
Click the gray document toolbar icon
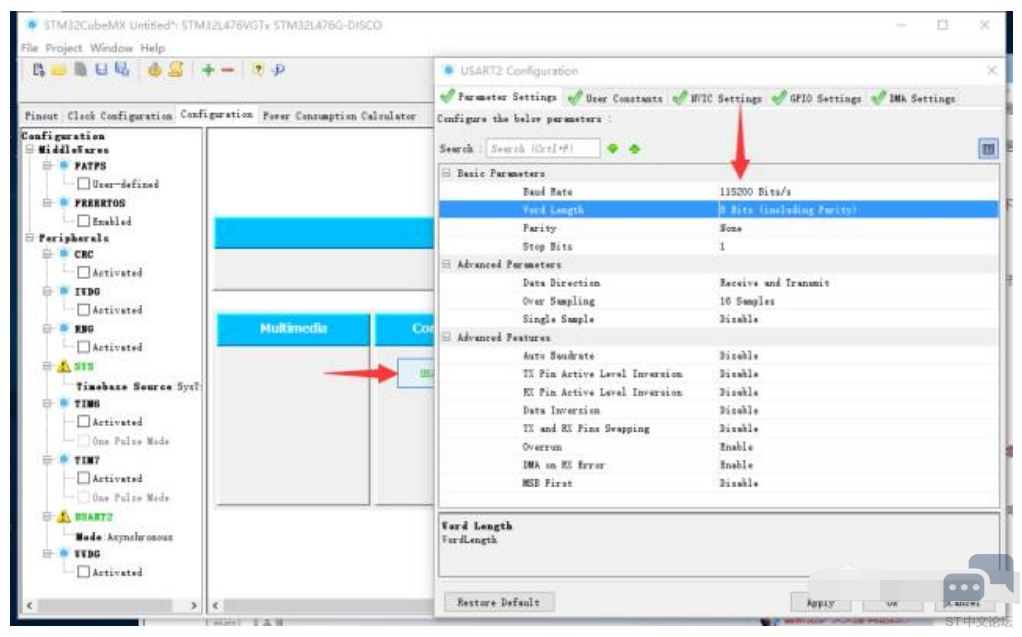click(x=80, y=70)
